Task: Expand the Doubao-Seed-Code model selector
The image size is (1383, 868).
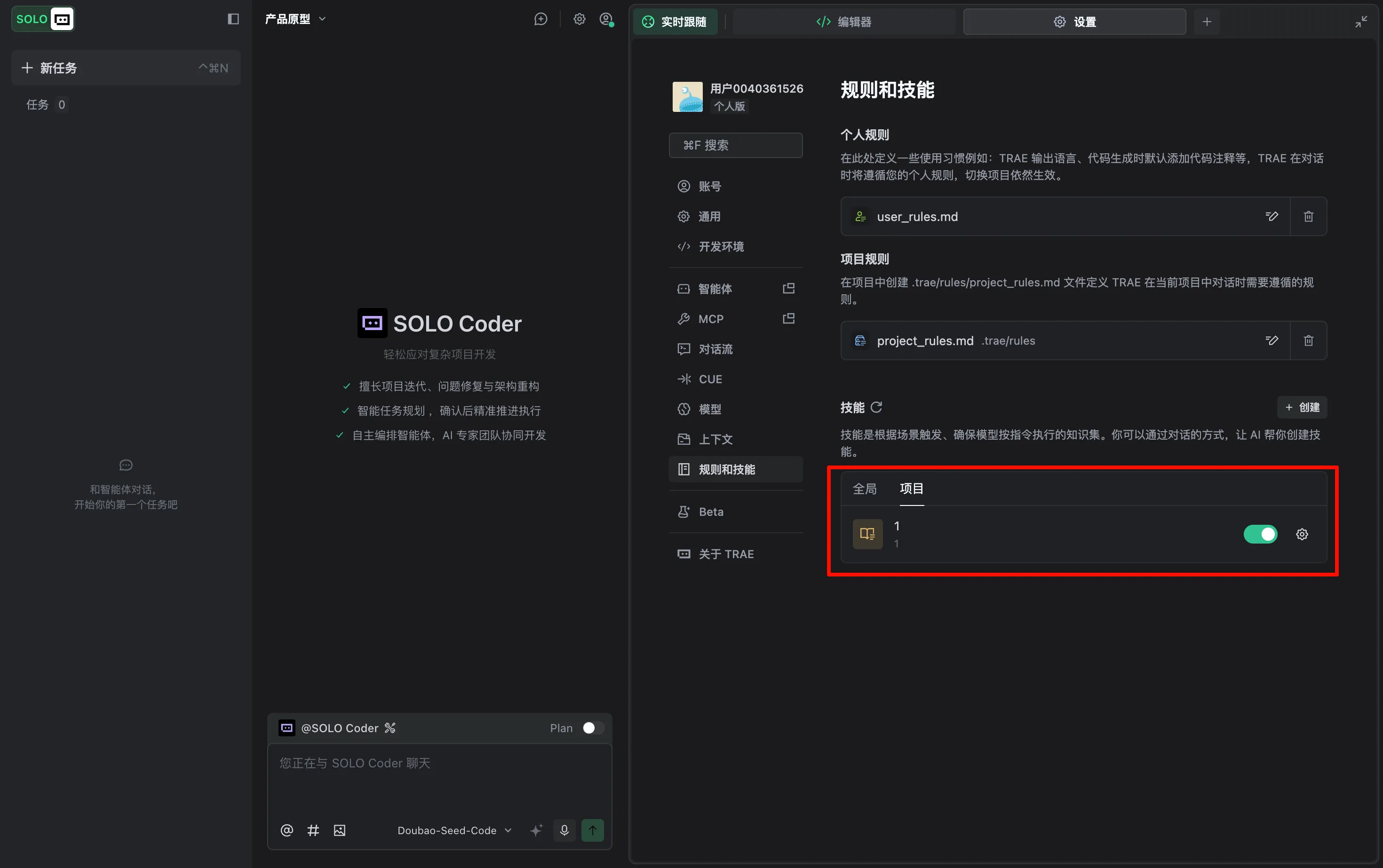Action: click(454, 830)
